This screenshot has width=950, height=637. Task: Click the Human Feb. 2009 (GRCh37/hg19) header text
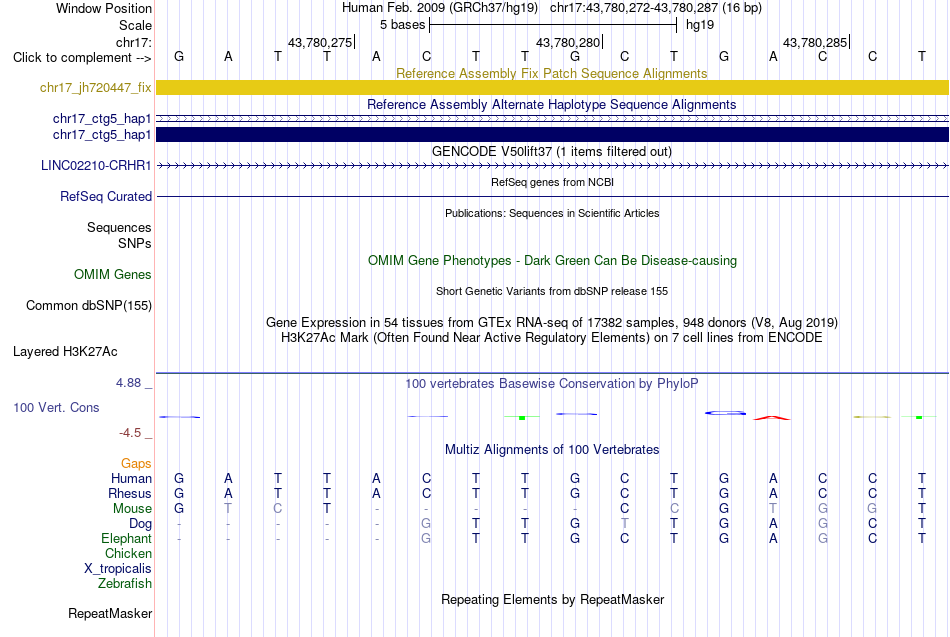pyautogui.click(x=439, y=8)
